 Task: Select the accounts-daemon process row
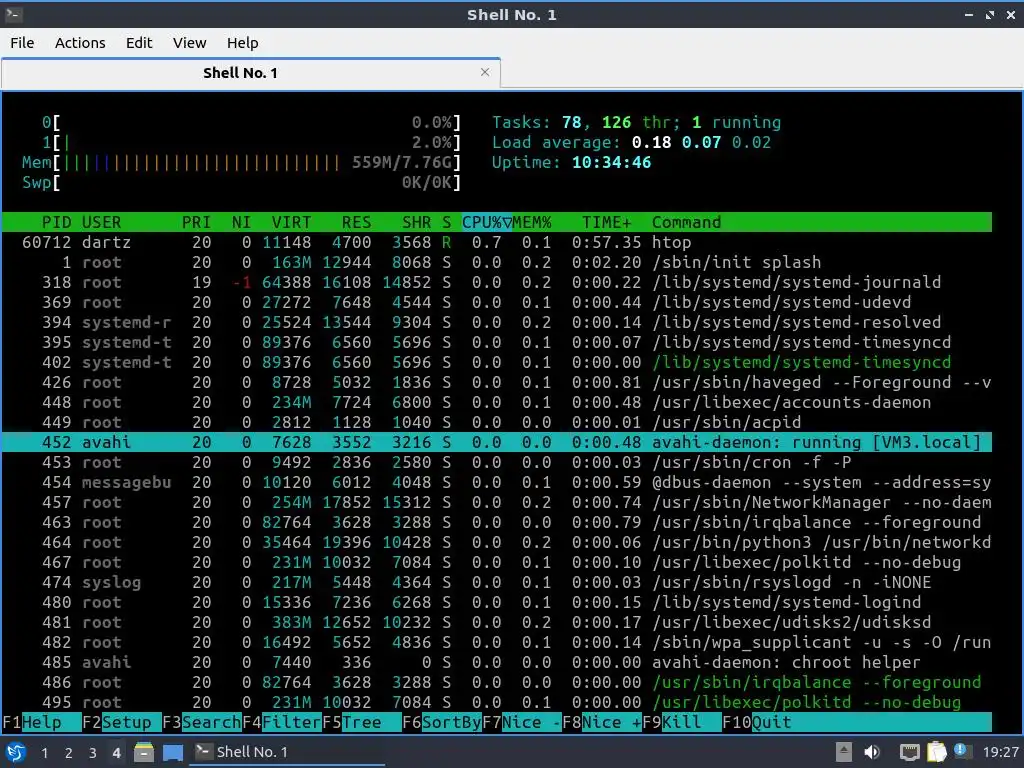tap(496, 402)
